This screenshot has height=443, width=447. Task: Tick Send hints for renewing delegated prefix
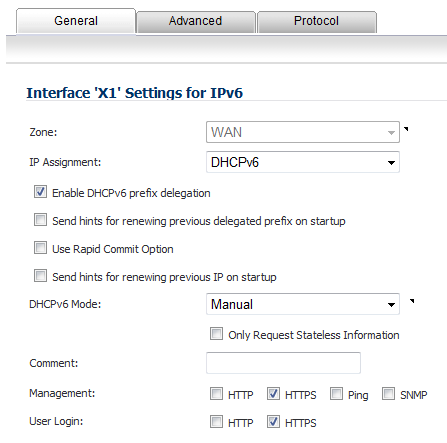pyautogui.click(x=40, y=220)
